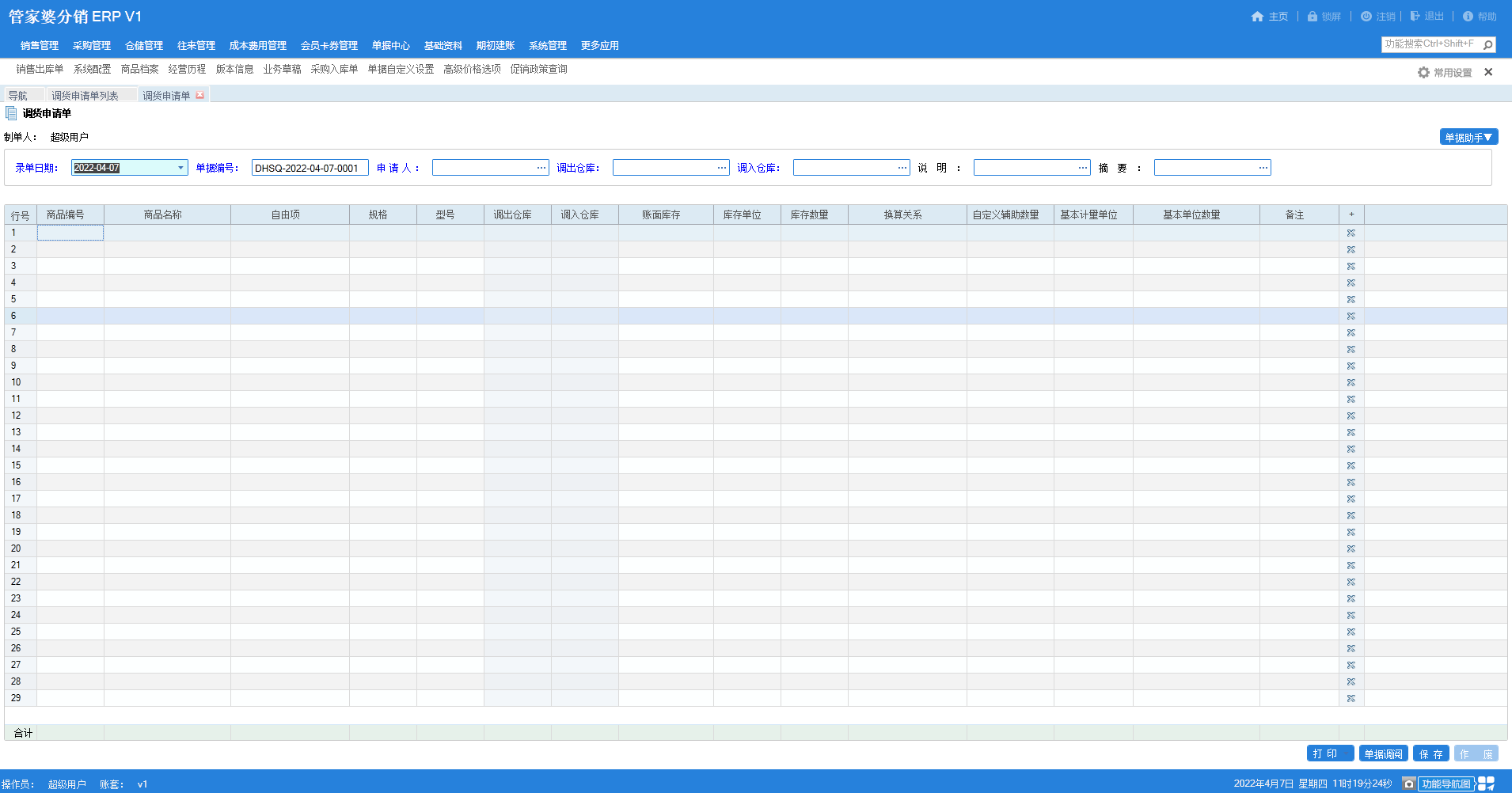Open the 仓储管理 menu

[x=144, y=46]
